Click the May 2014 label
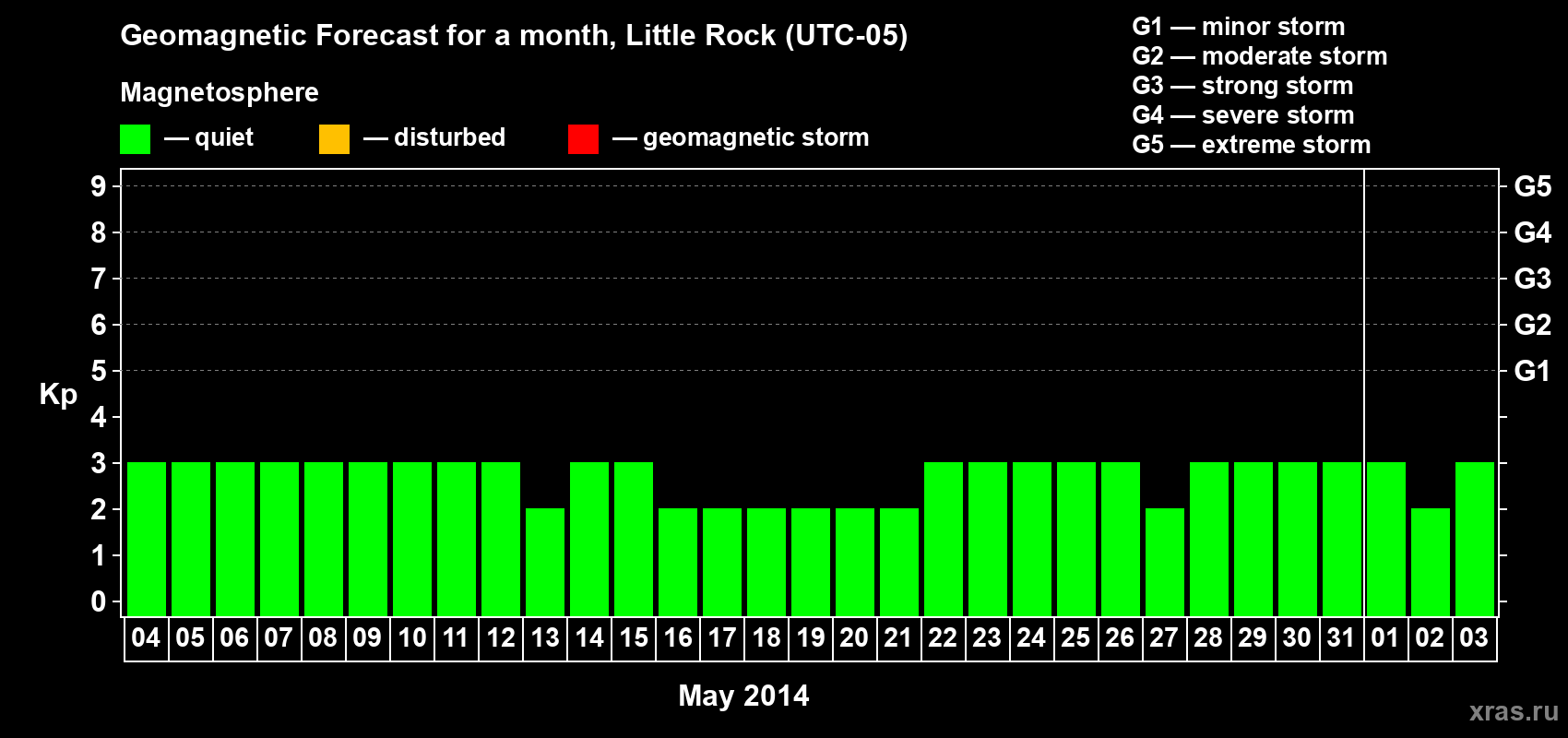This screenshot has width=1568, height=738. pos(743,696)
